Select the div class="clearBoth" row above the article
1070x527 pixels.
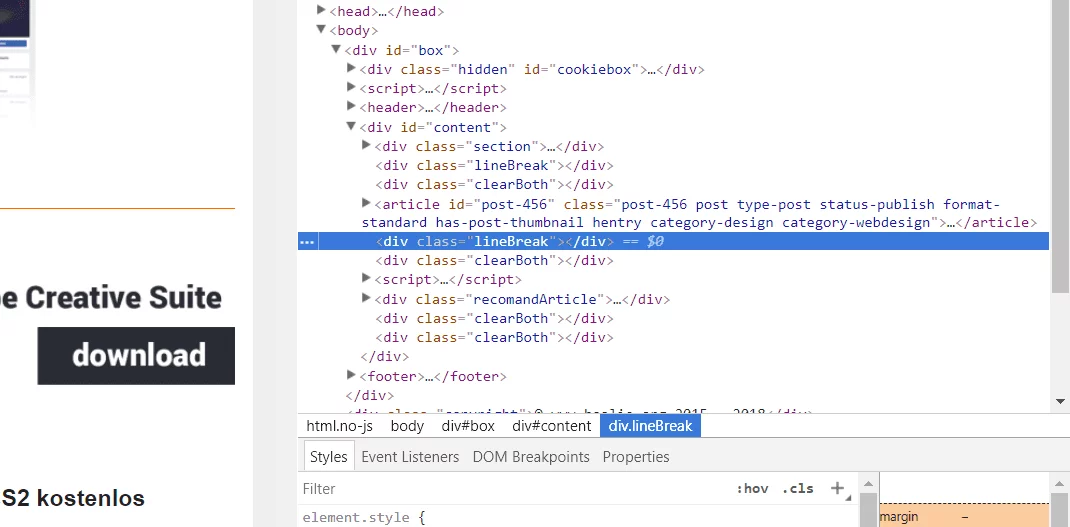click(x=494, y=184)
